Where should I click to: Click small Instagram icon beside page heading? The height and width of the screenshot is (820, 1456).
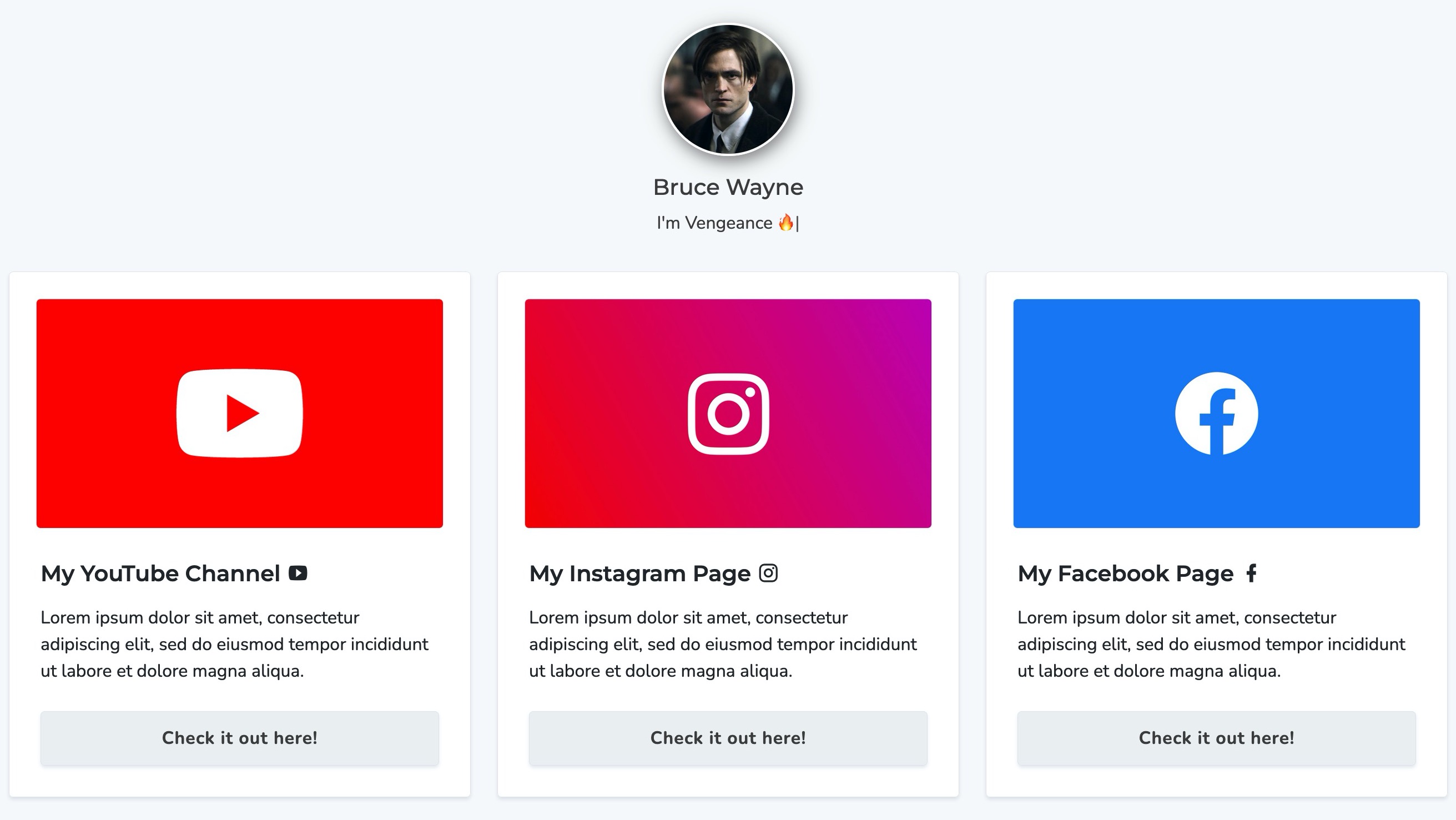pyautogui.click(x=768, y=573)
